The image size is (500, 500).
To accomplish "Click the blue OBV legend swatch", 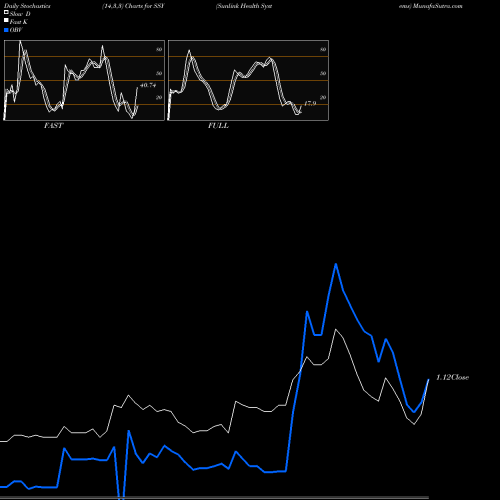I will (x=6, y=30).
